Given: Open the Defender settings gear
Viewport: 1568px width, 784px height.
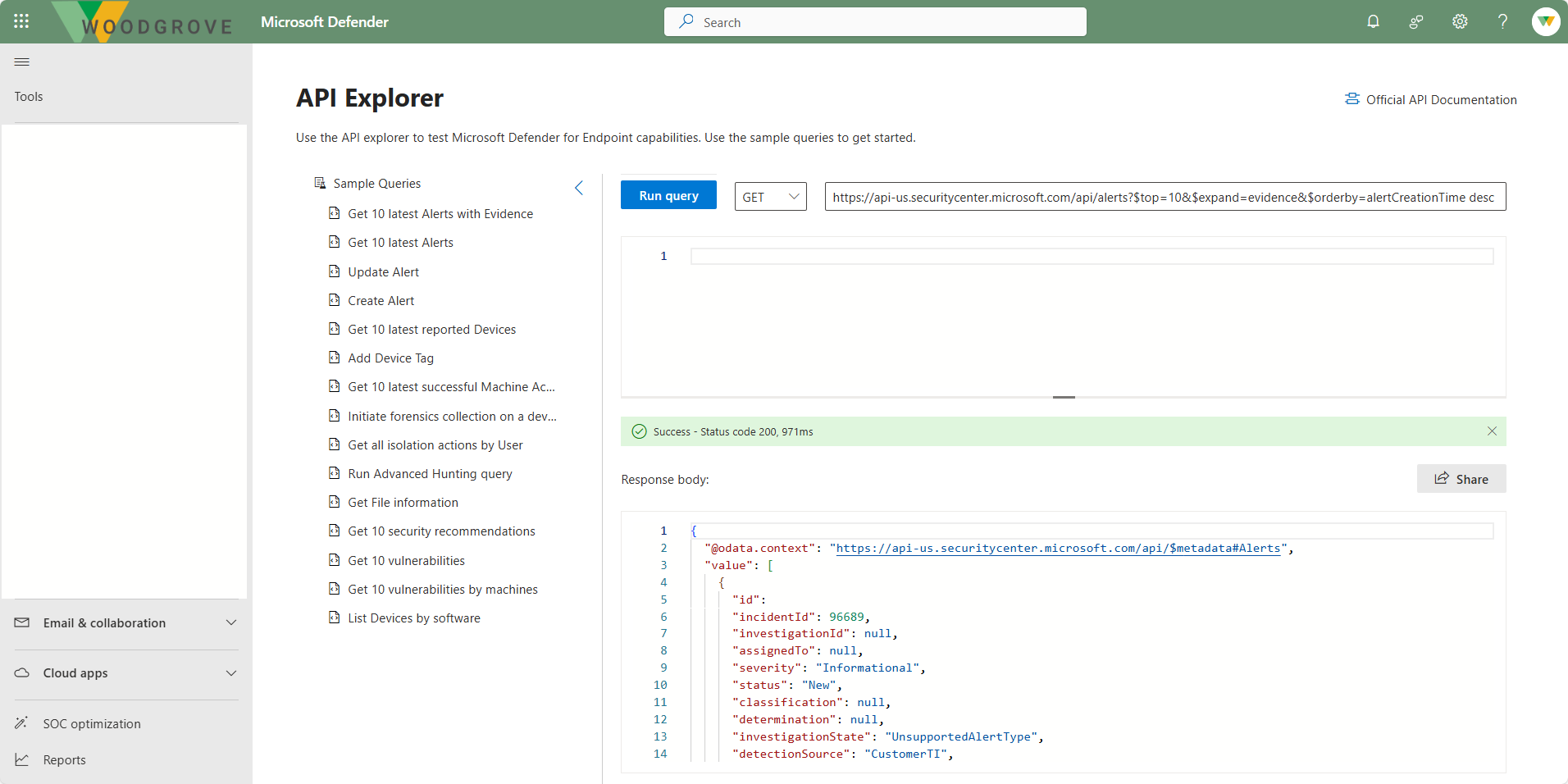Looking at the screenshot, I should pos(1460,21).
